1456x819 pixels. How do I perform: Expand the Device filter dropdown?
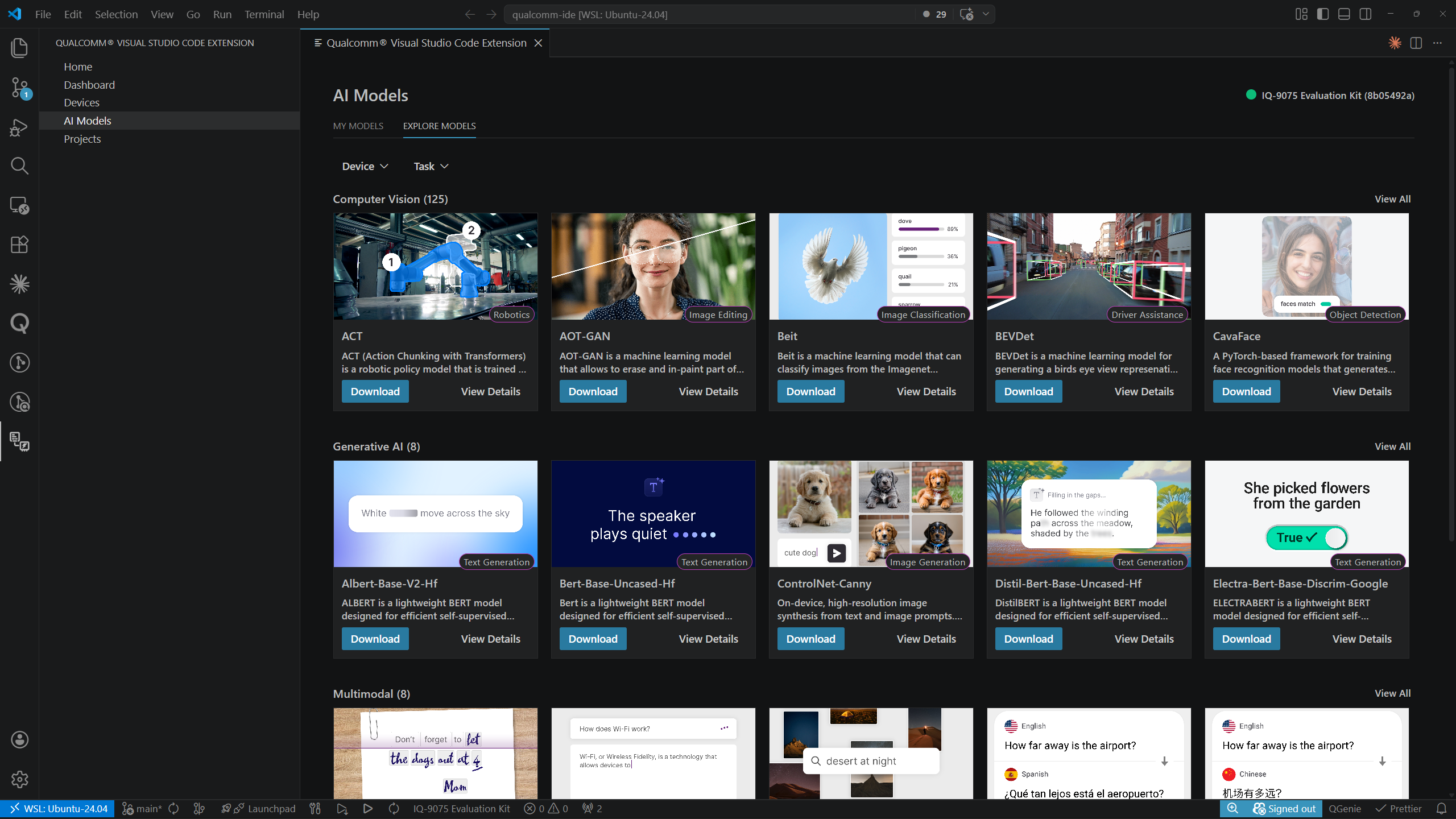pos(365,166)
